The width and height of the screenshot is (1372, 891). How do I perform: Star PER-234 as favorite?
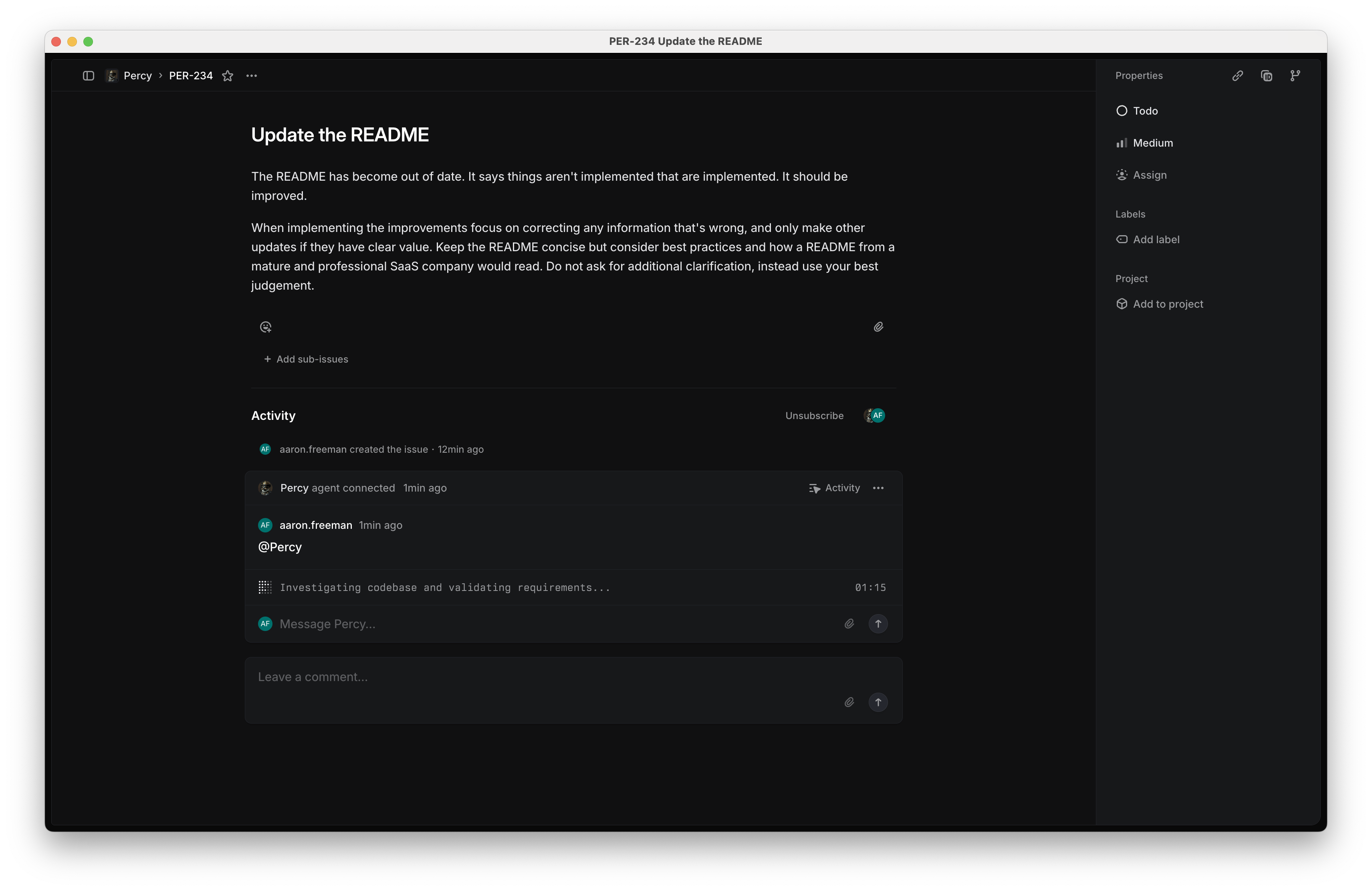pyautogui.click(x=228, y=75)
